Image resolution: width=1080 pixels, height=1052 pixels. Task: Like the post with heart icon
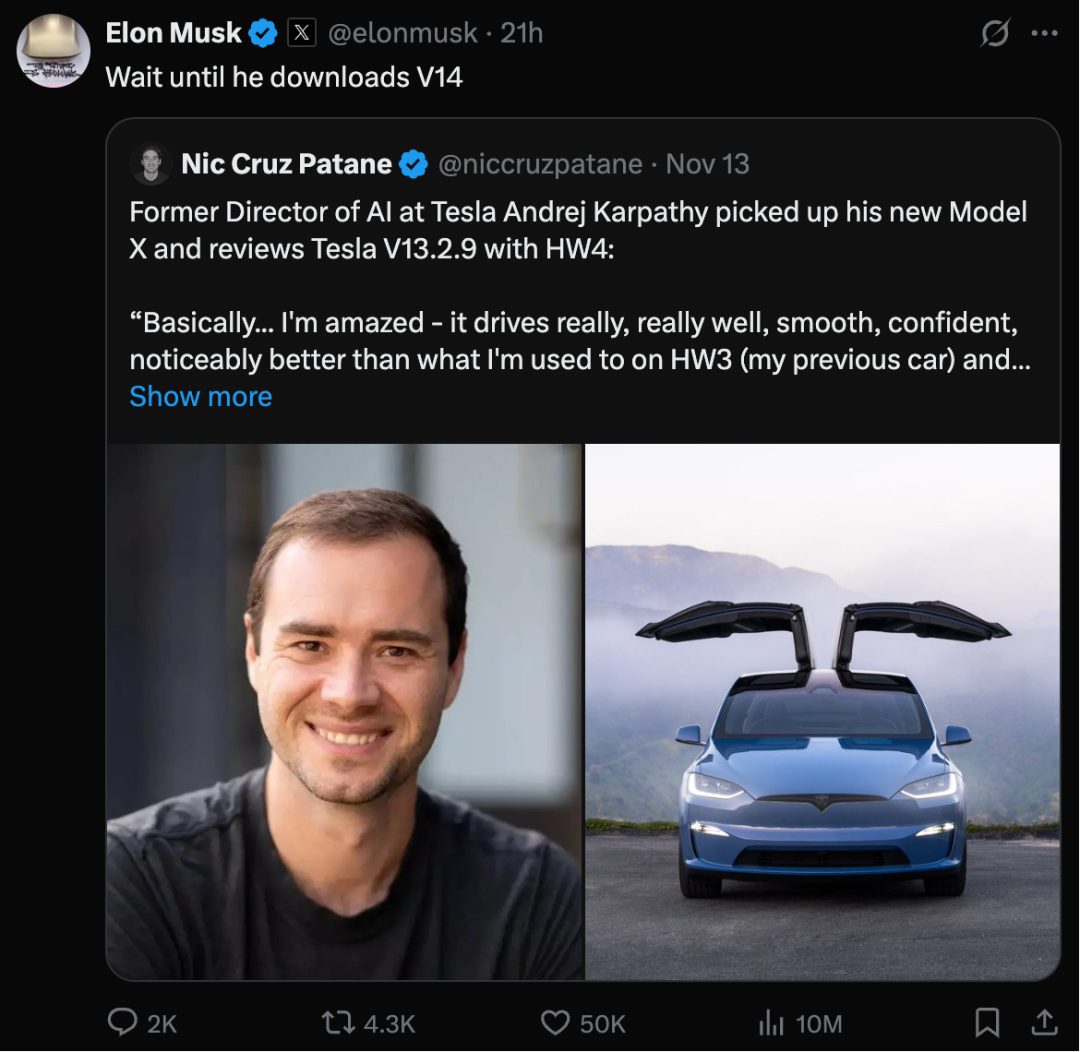click(555, 1022)
